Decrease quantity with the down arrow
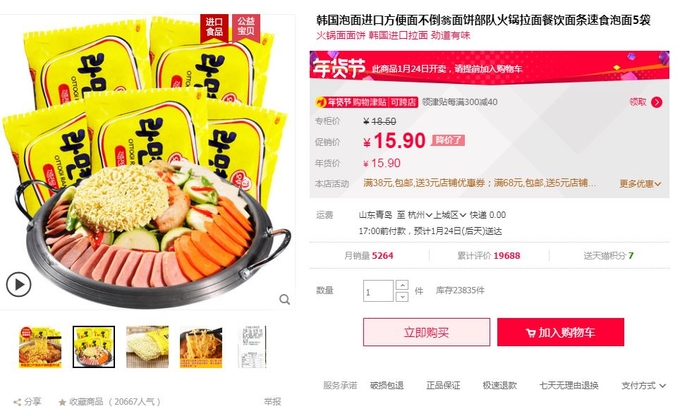Image resolution: width=680 pixels, height=416 pixels. tap(402, 296)
